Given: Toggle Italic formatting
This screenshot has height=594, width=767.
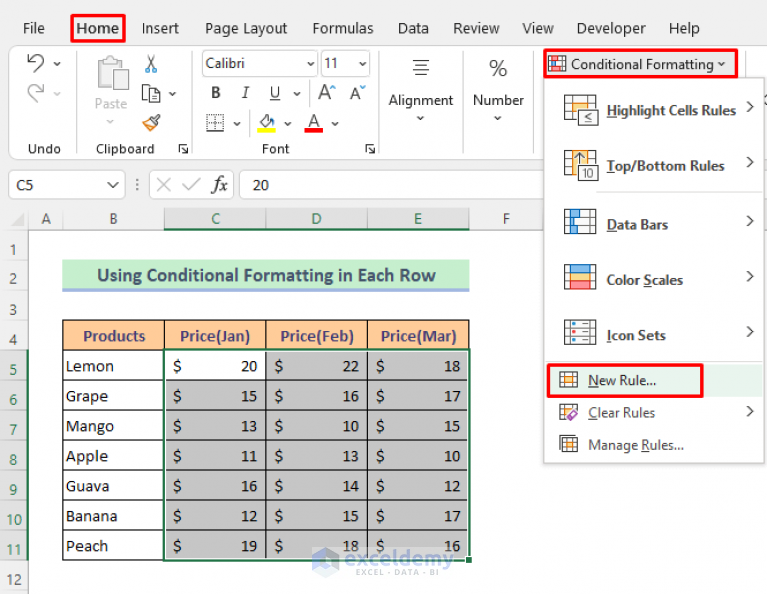Looking at the screenshot, I should tap(245, 92).
